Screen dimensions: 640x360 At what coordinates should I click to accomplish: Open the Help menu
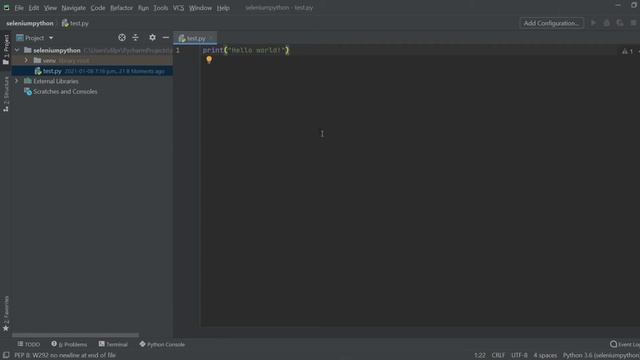pyautogui.click(x=223, y=8)
